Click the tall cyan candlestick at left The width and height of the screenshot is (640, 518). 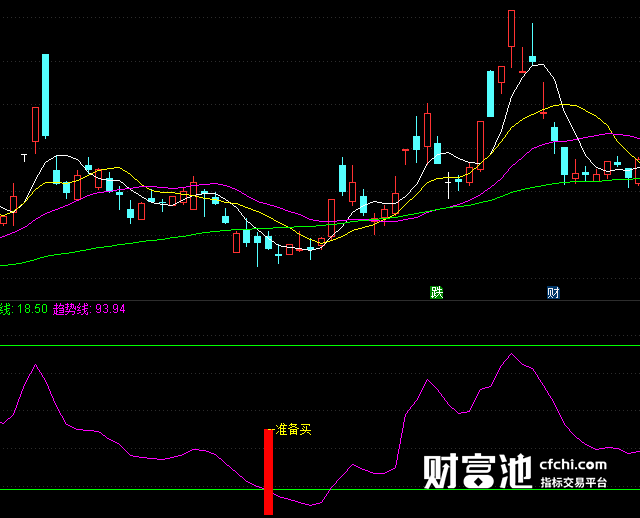pos(45,96)
